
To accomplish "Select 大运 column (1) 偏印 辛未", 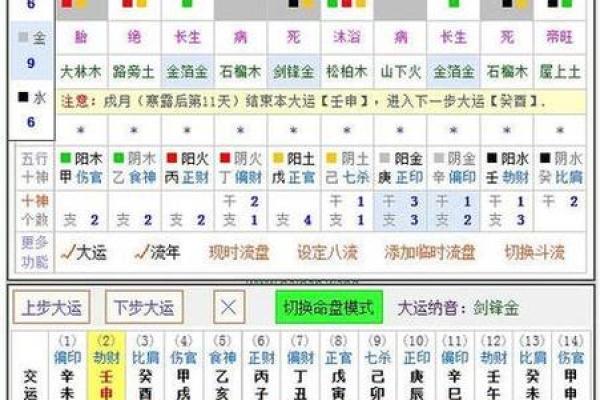I will 67,367.
